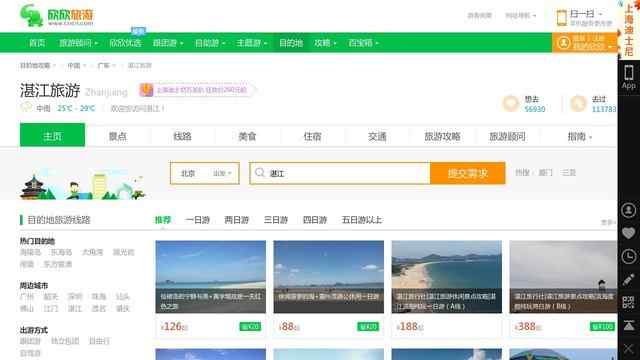Viewport: 640px width, 360px height.
Task: Switch to the 线路 tab
Action: (x=182, y=136)
